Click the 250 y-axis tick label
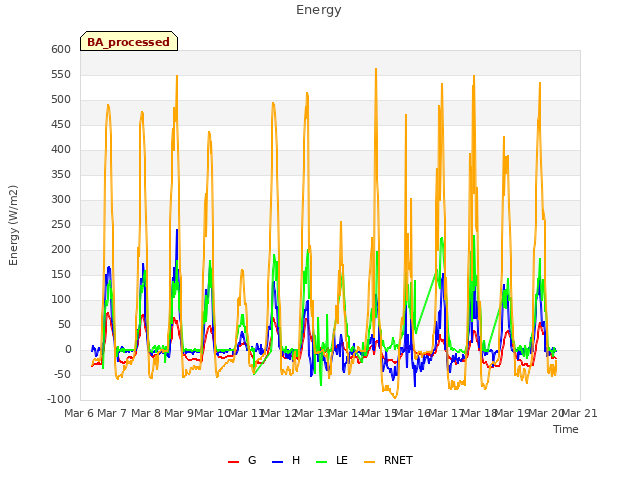 (61, 224)
